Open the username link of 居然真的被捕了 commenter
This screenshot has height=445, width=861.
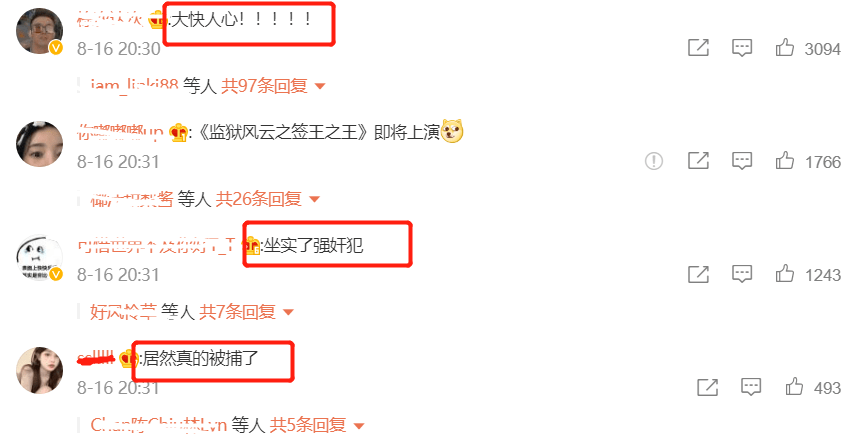(97, 359)
